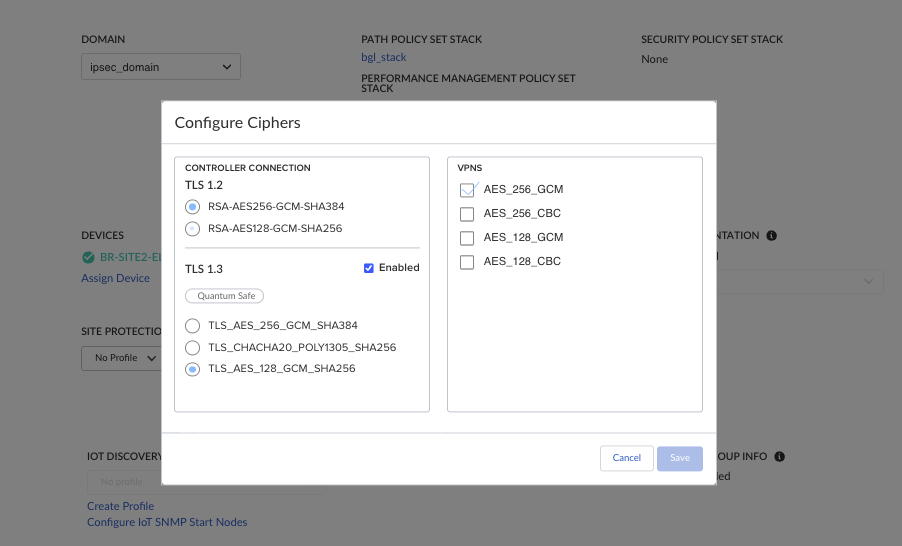Screen dimensions: 902x546
Task: Click the VPNS section label
Action: (469, 168)
